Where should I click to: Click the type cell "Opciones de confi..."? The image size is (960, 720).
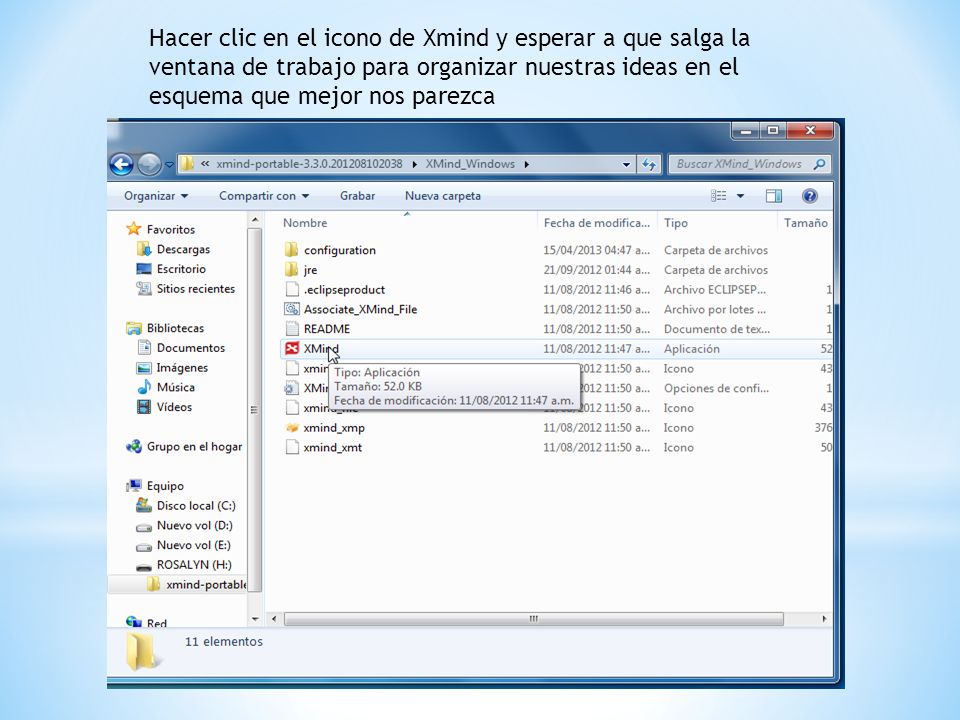tap(716, 388)
